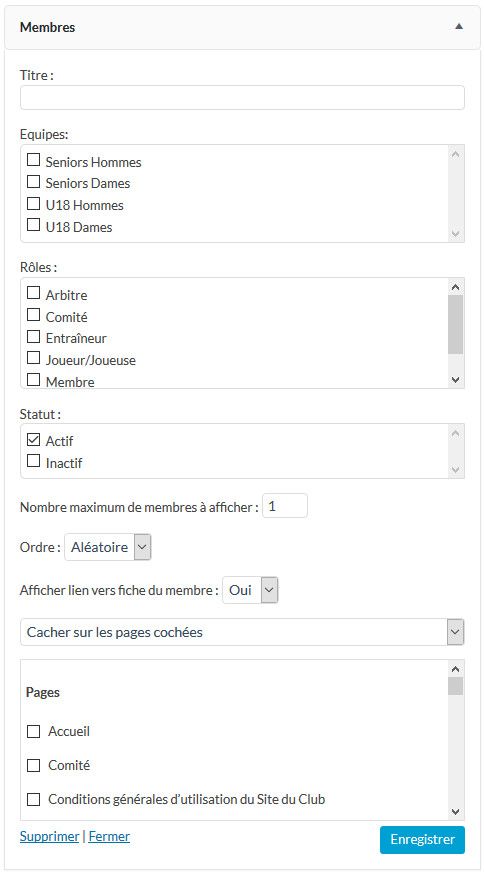Uncheck the Actif status checkbox
This screenshot has width=484, height=873.
[34, 440]
